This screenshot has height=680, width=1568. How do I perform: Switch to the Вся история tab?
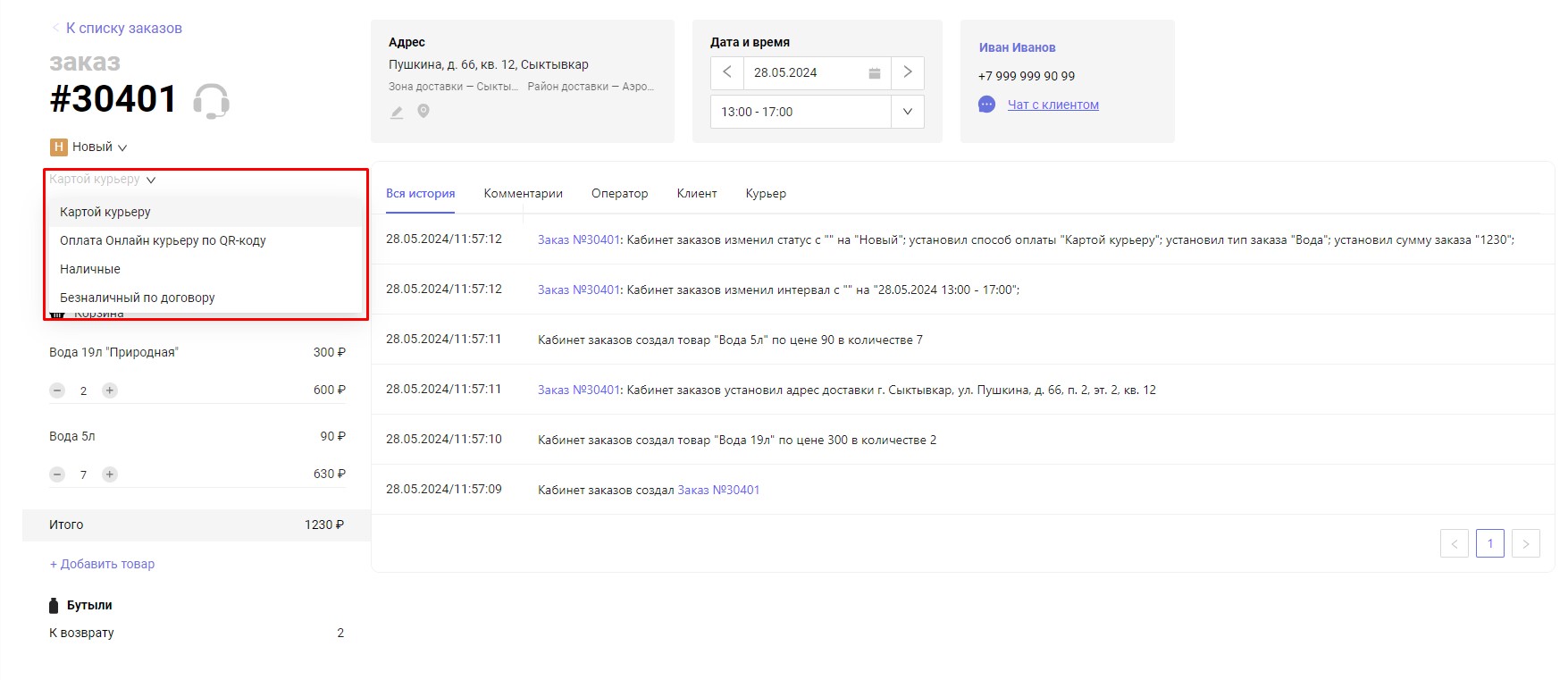click(x=421, y=194)
